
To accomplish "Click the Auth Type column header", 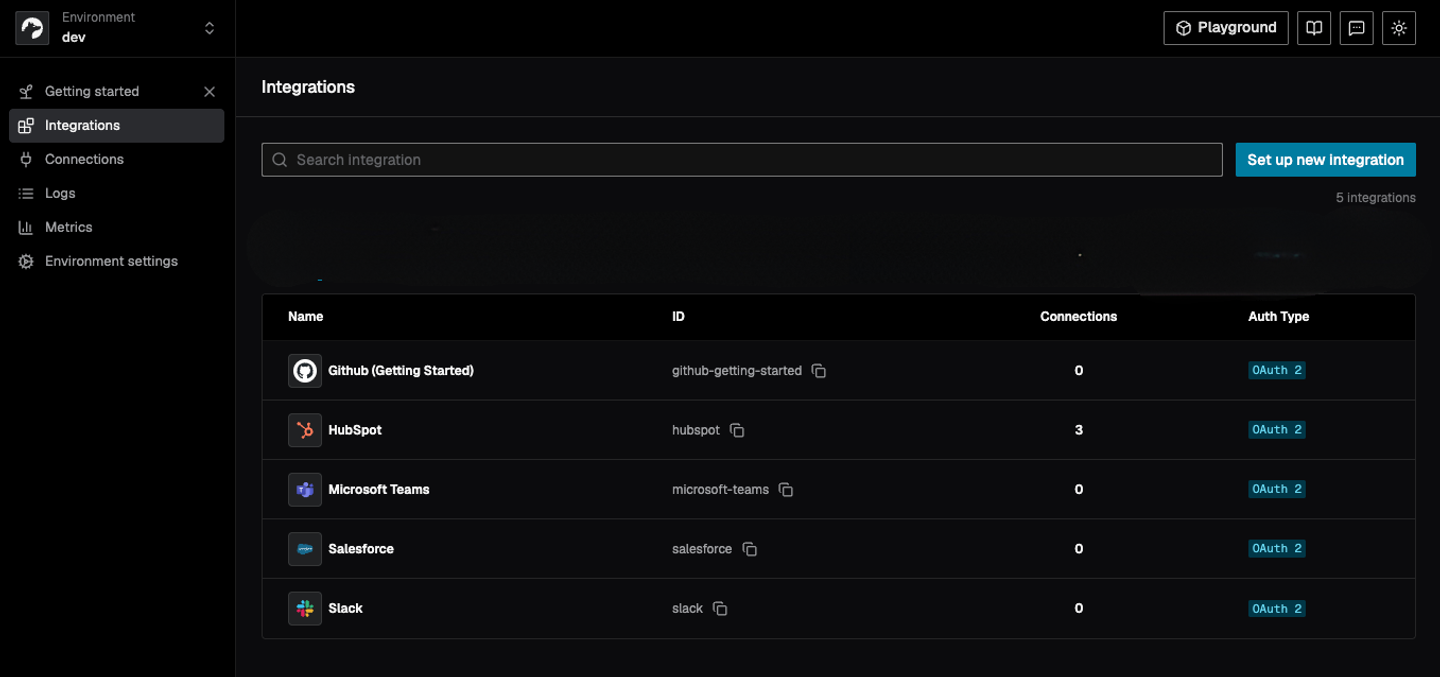I will (x=1278, y=317).
